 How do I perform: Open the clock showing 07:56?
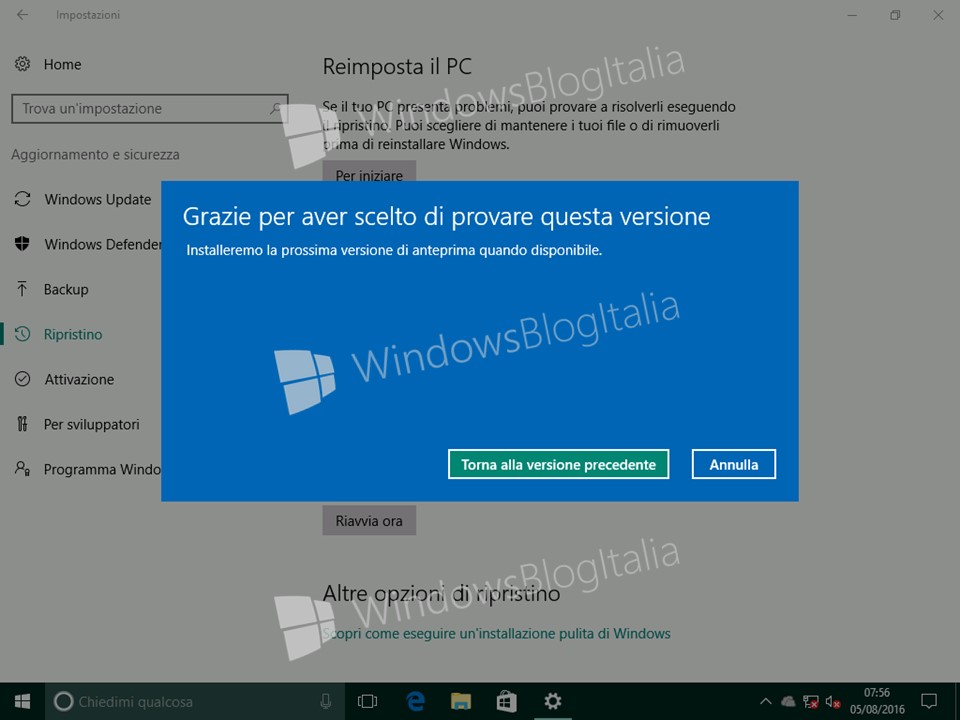pos(877,701)
